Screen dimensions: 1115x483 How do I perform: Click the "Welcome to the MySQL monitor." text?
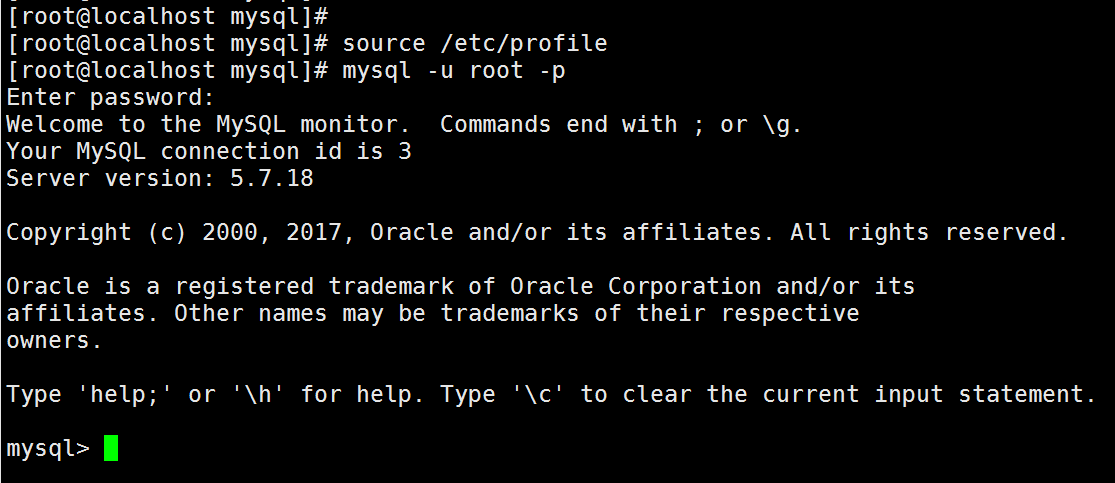tap(208, 125)
